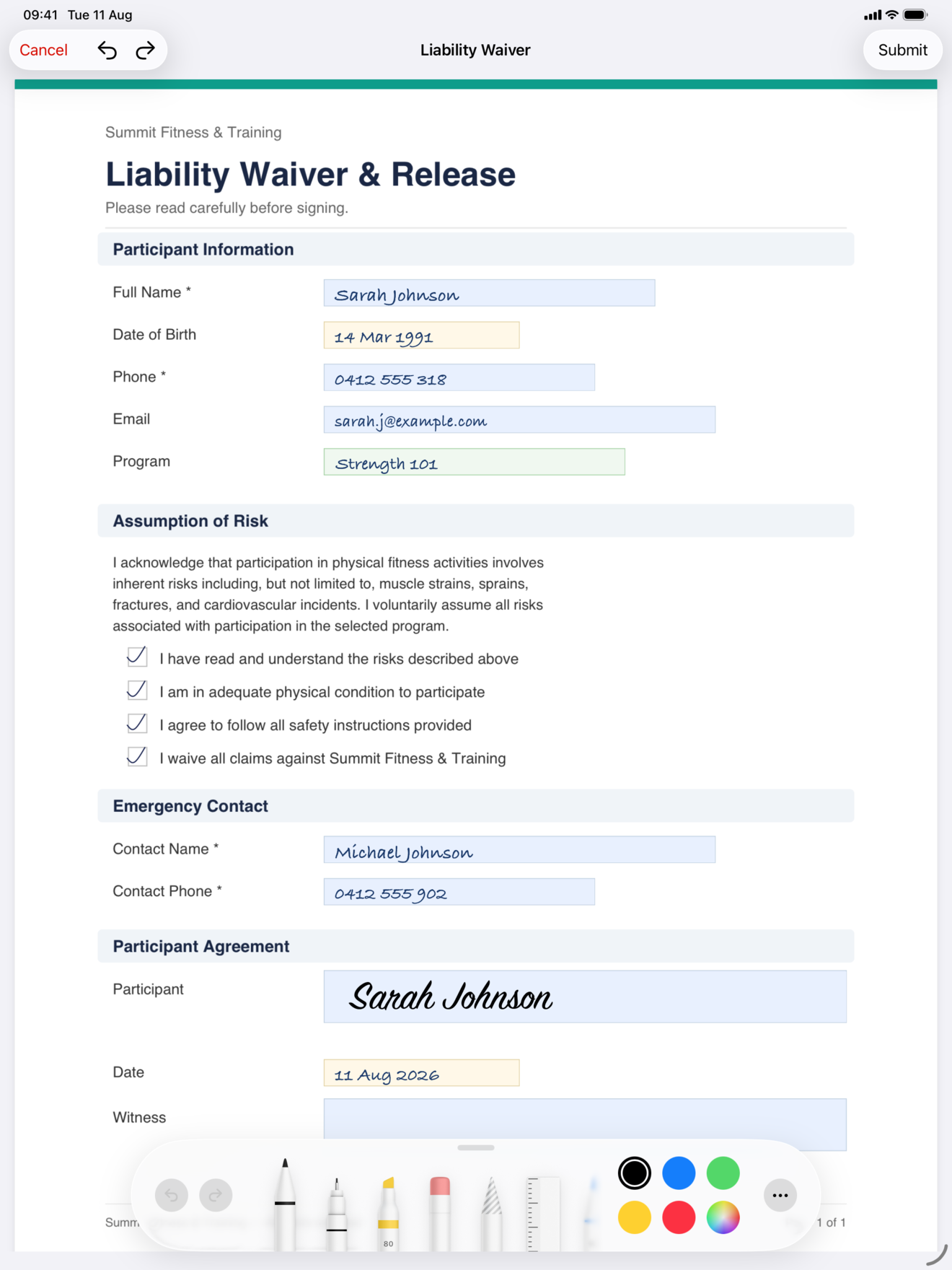Screen dimensions: 952x1270
Task: Tap the Contact Phone field
Action: point(459,892)
